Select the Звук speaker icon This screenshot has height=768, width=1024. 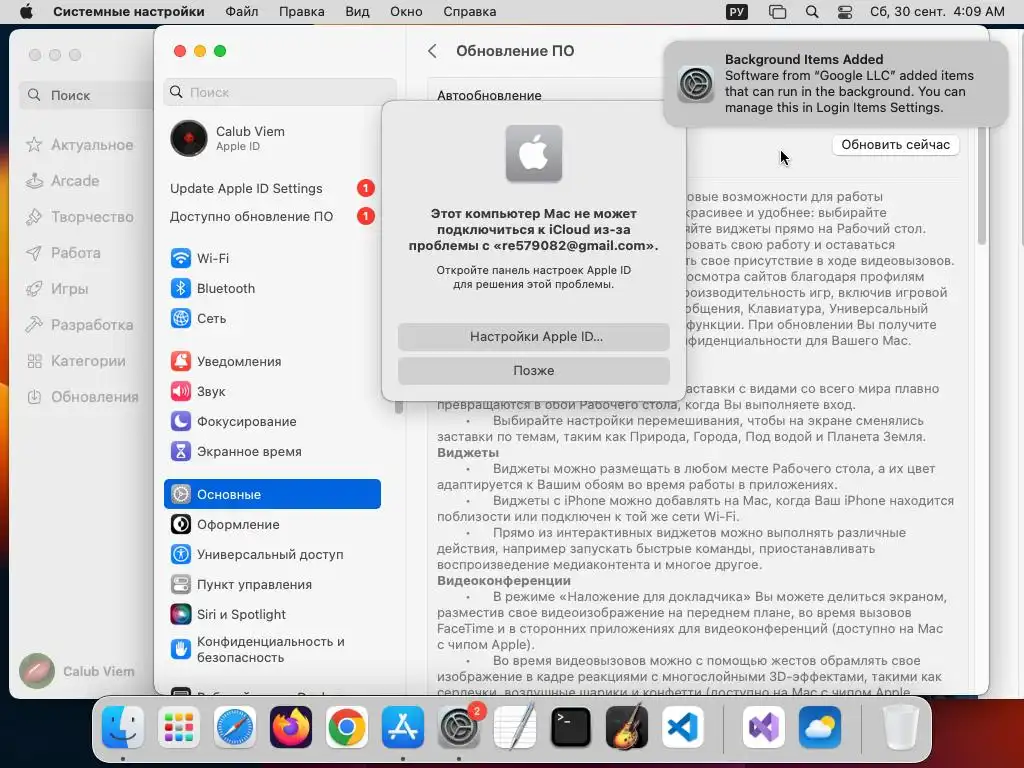click(181, 391)
